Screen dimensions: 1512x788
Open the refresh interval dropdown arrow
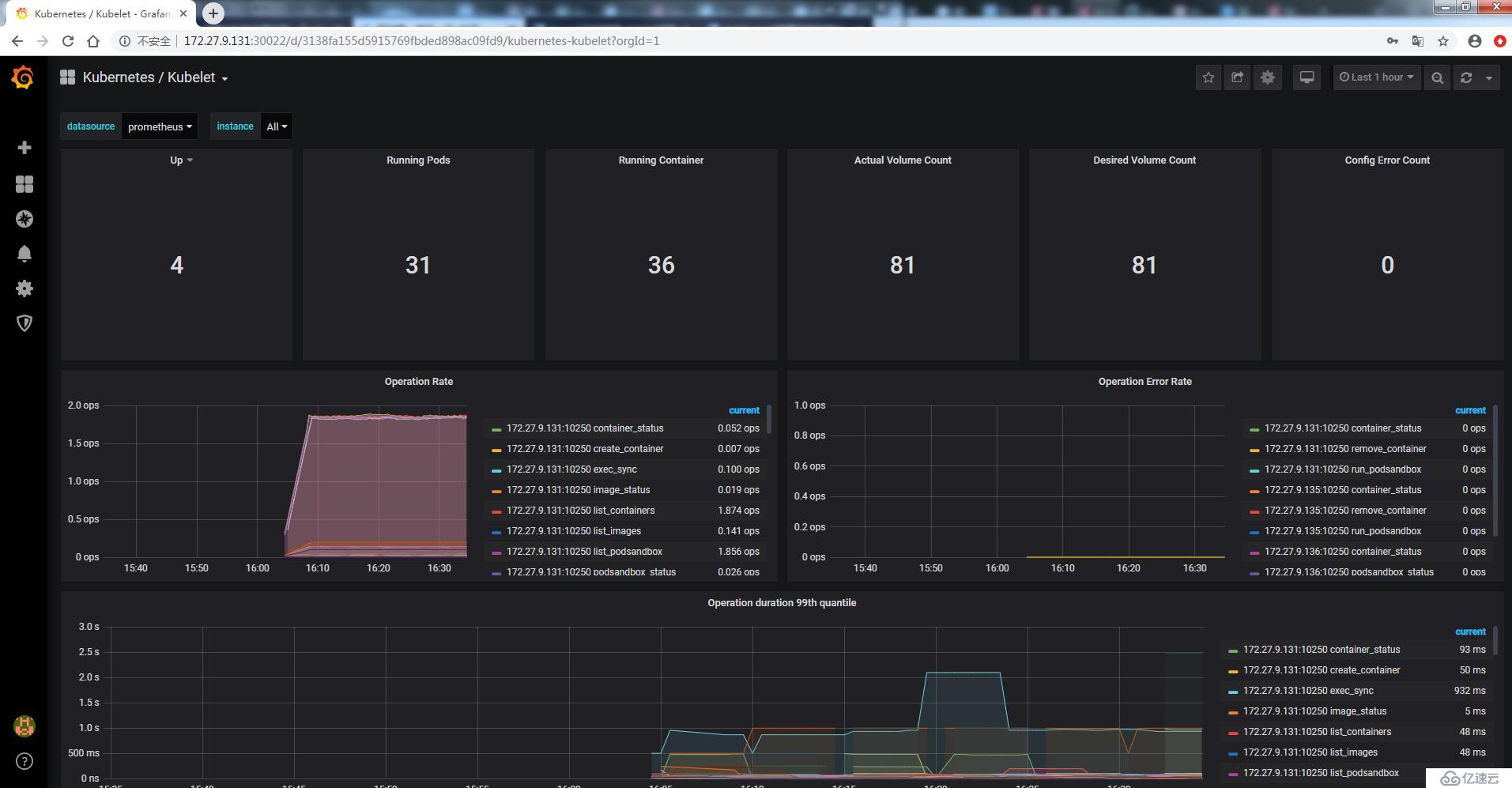pos(1489,77)
